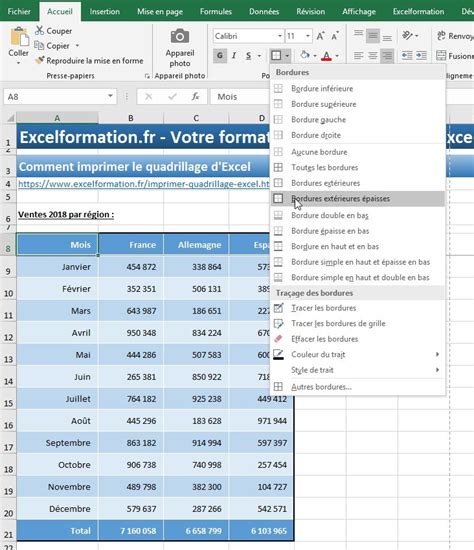Open the name box dropdown arrow
Screen dimensions: 474x550
[x=110, y=96]
